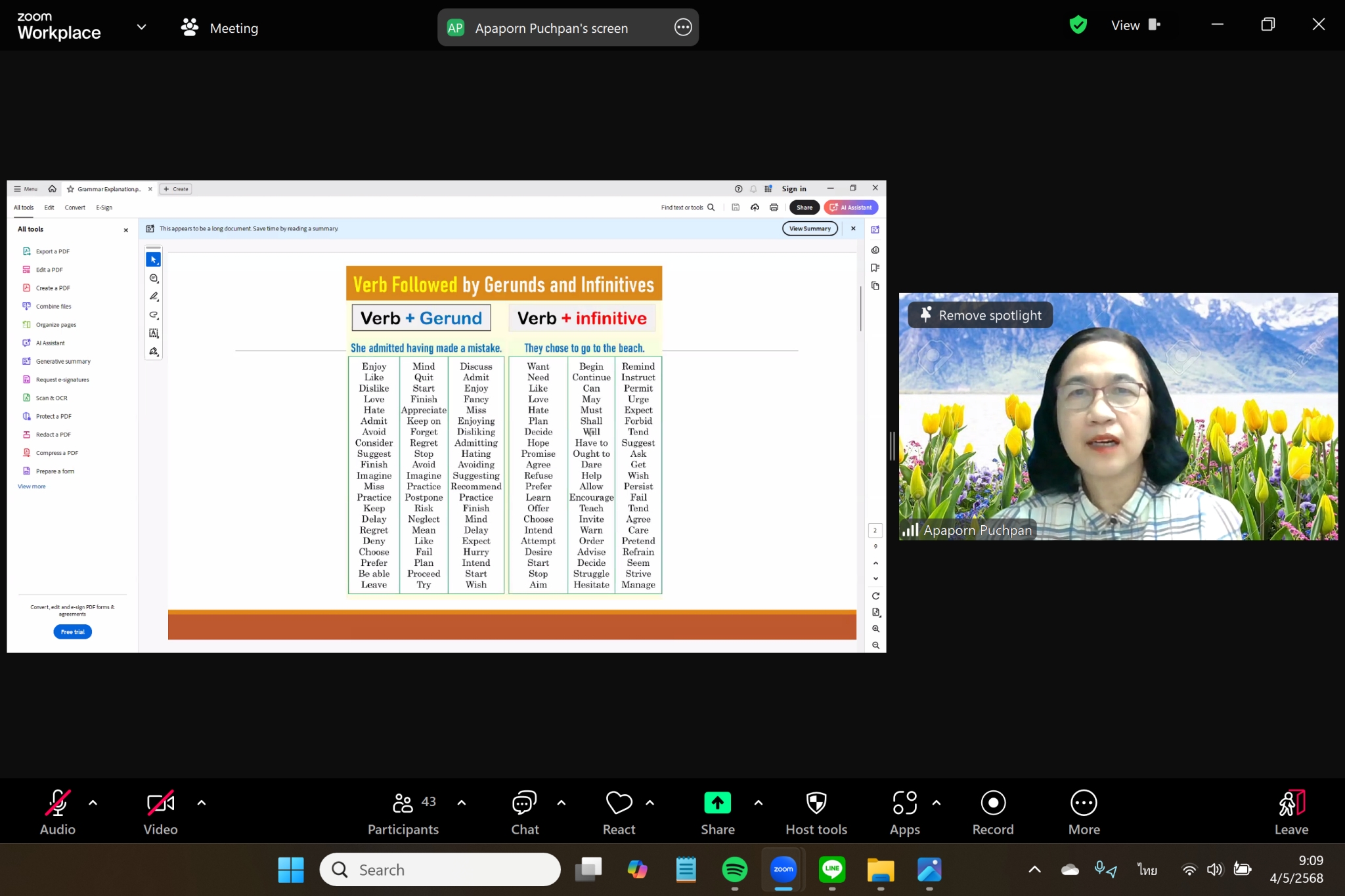The height and width of the screenshot is (896, 1345).
Task: Expand participants options arrow
Action: (x=462, y=803)
